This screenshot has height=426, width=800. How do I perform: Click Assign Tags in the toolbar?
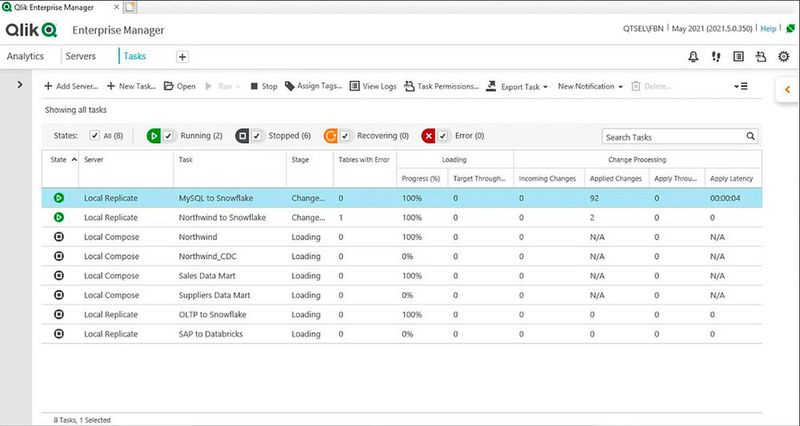[x=313, y=86]
